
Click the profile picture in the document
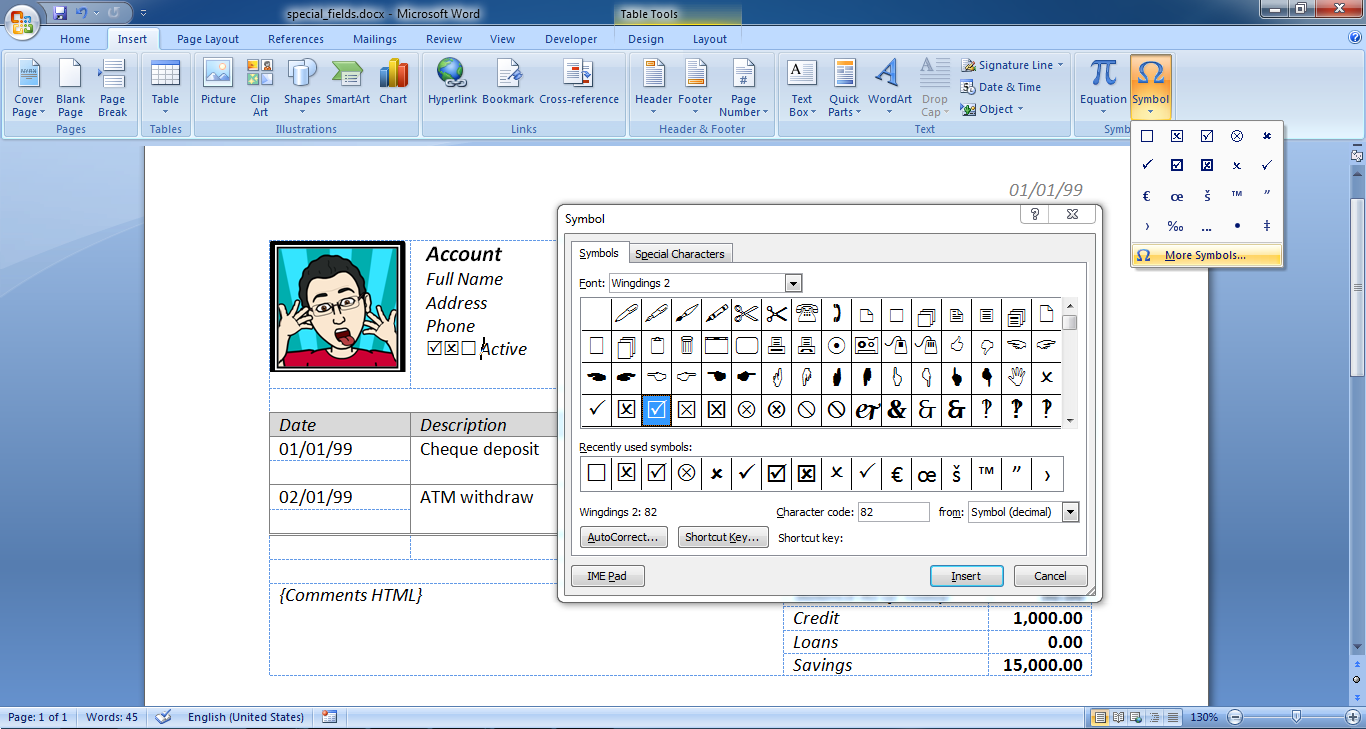[x=338, y=307]
